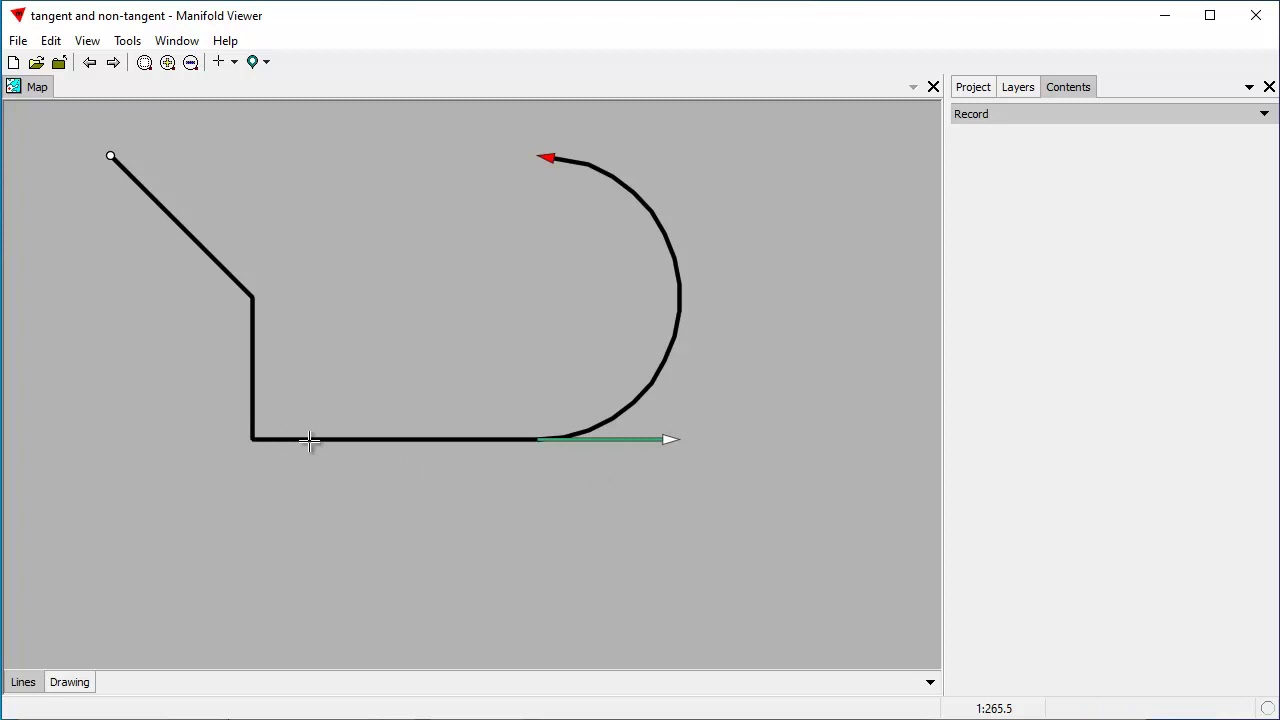Click the white circle vertex at line start

pyautogui.click(x=111, y=156)
